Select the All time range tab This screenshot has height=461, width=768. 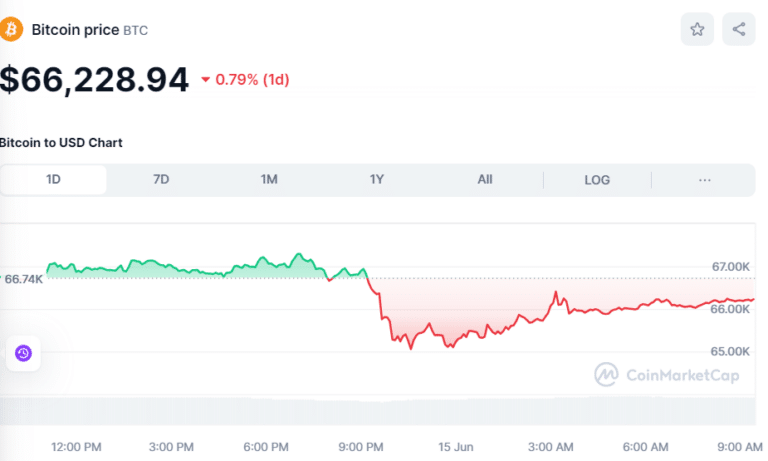point(485,180)
